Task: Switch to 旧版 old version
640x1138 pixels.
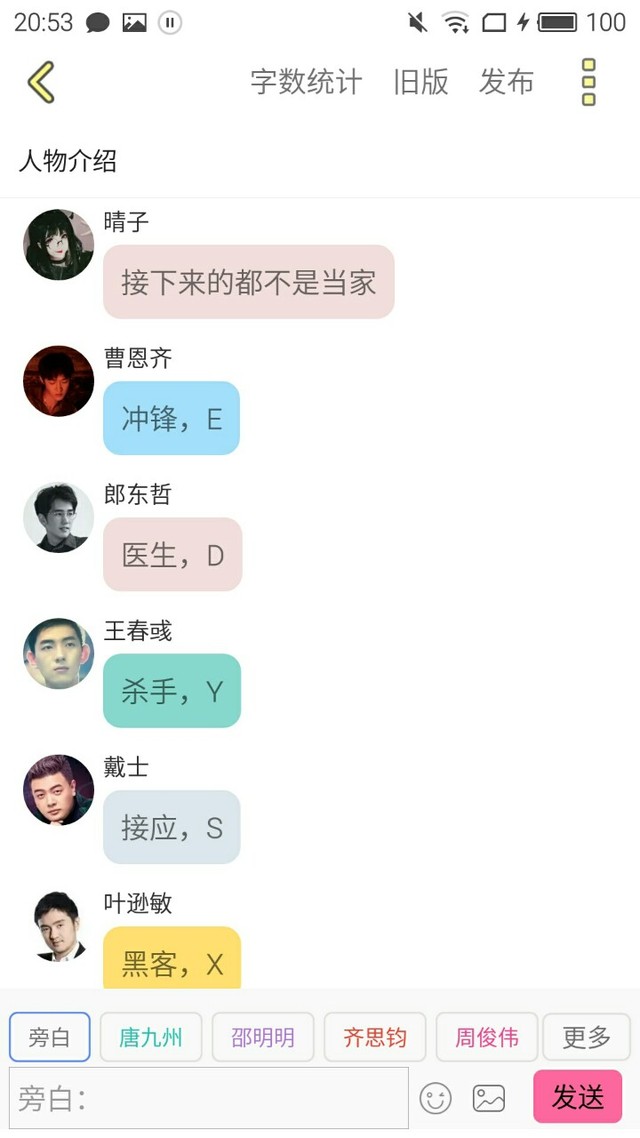Action: click(x=421, y=82)
